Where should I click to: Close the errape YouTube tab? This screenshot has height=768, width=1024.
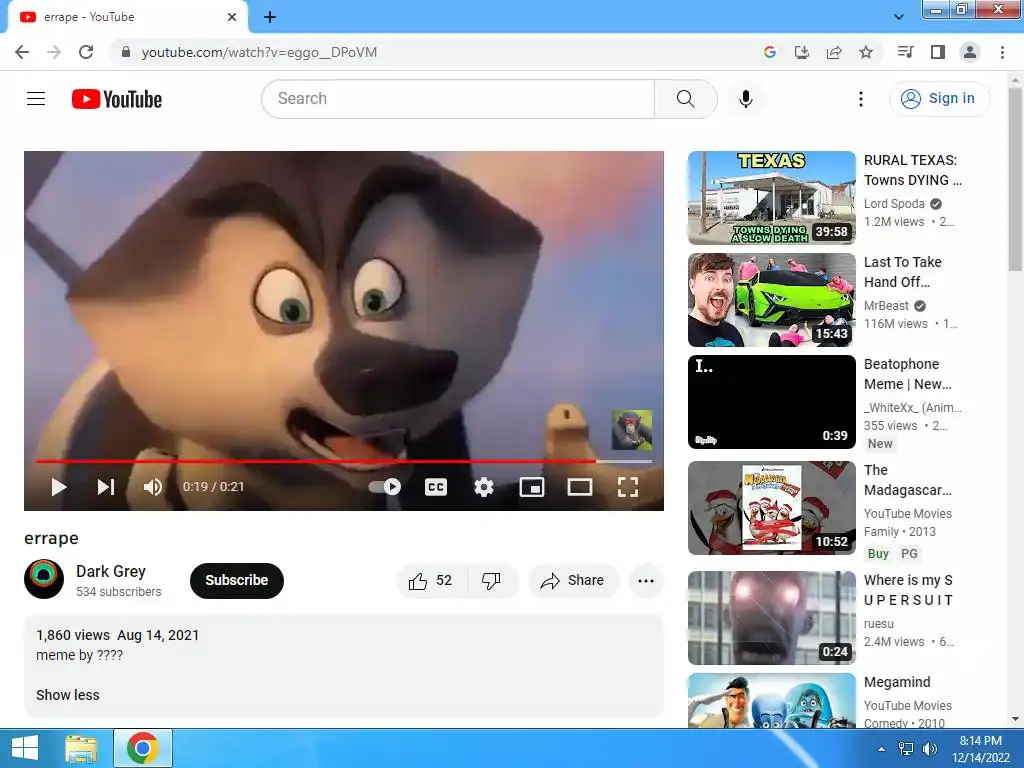[x=232, y=17]
